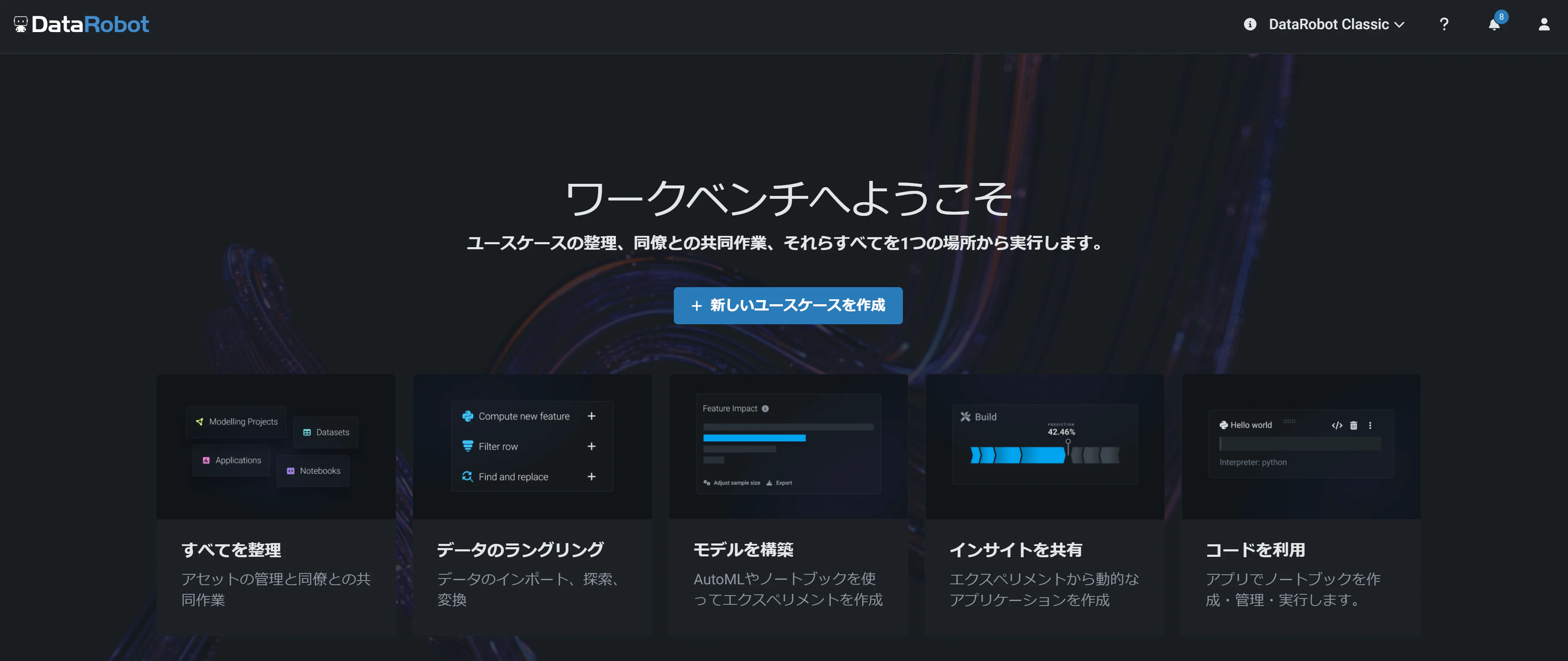Click the blue Feature Impact bar
Image resolution: width=1568 pixels, height=661 pixels.
[754, 438]
